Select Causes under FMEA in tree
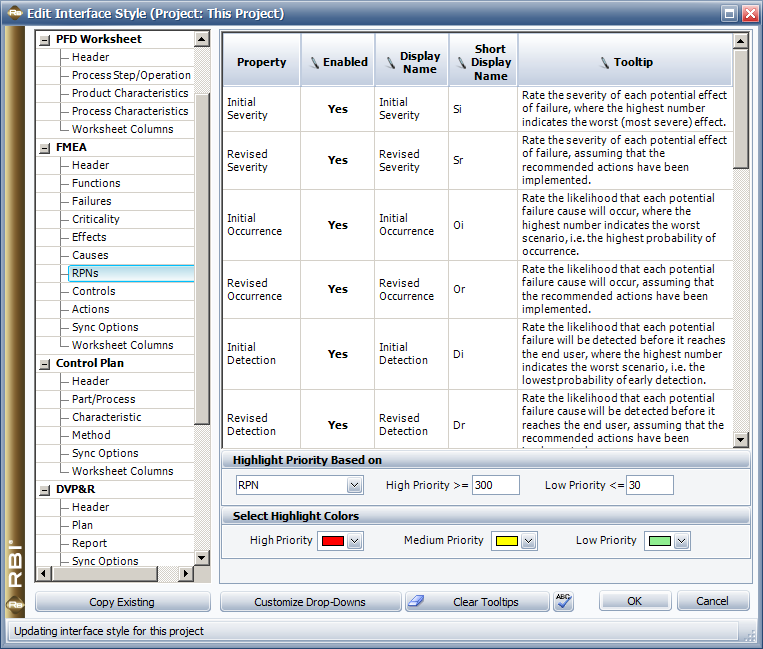 click(90, 255)
